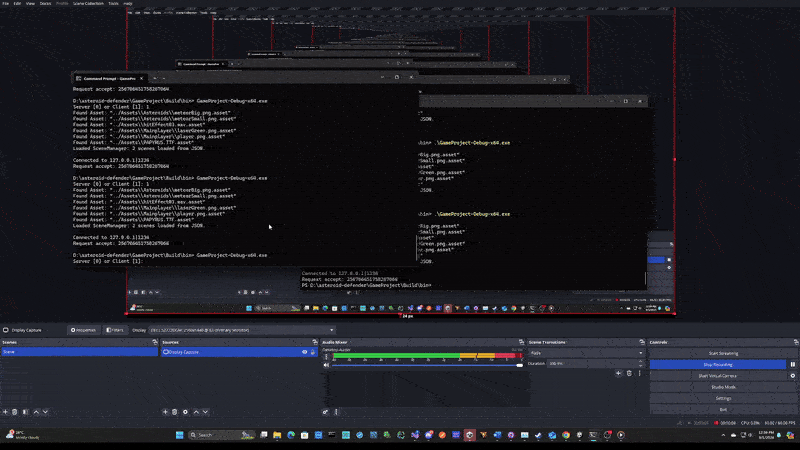Pop out the Scene Transitions dock
The image size is (800, 450).
642,342
